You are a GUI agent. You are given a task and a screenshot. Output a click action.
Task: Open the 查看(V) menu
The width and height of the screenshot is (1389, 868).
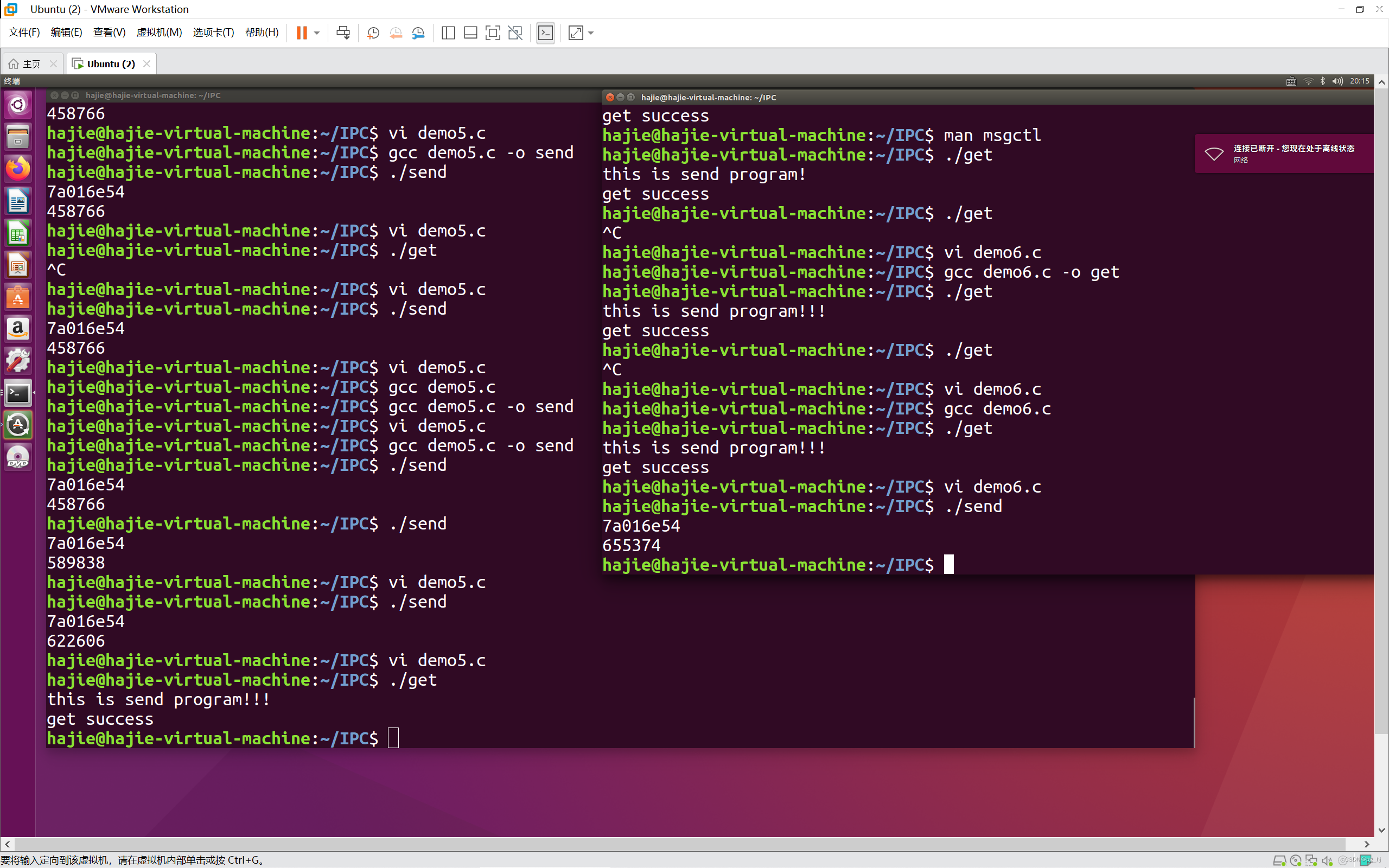(109, 32)
